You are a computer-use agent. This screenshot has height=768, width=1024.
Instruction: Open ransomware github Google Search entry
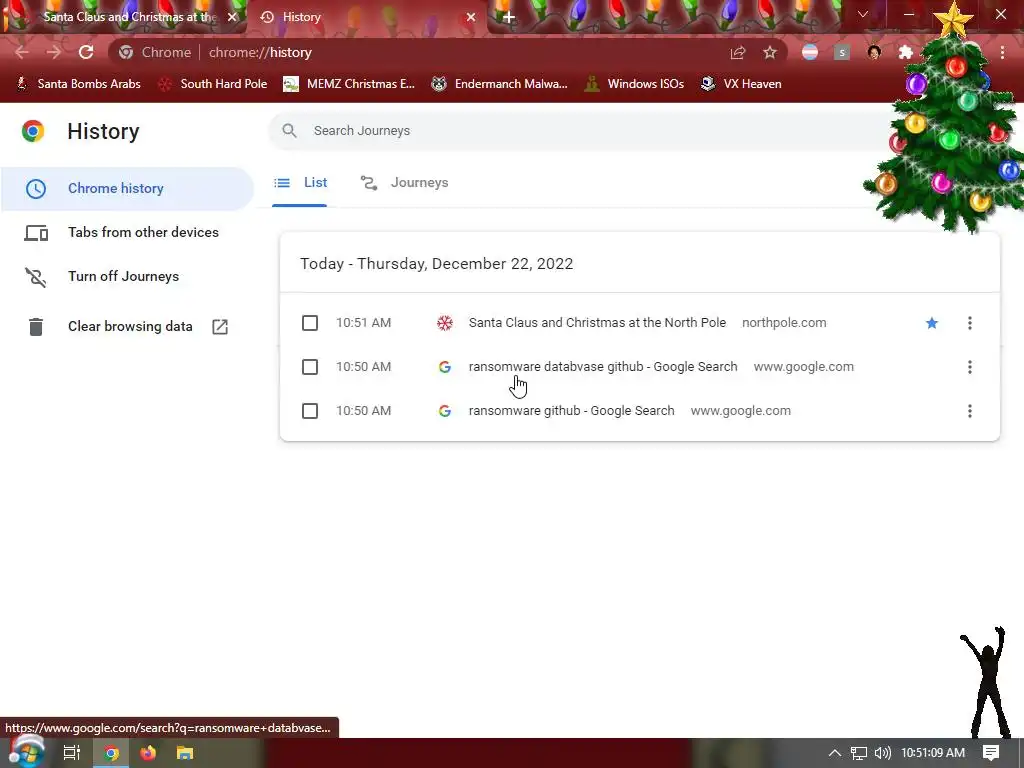point(571,411)
